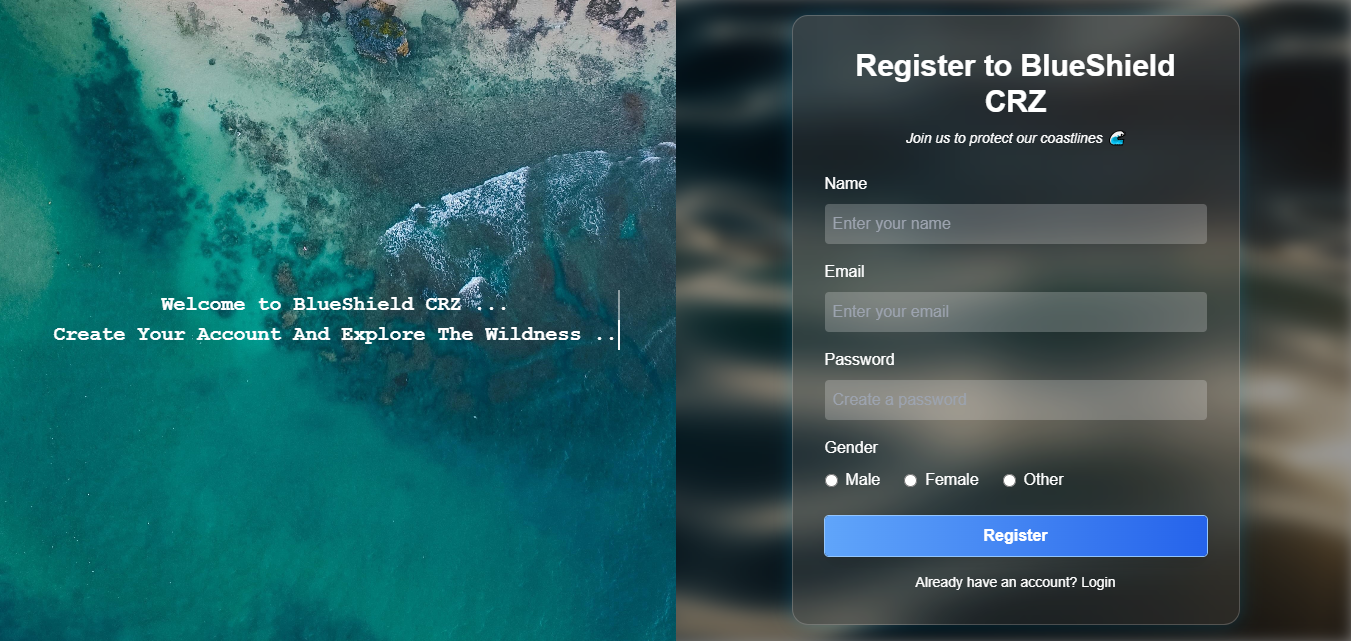Focus the Enter your name field

(x=1015, y=224)
